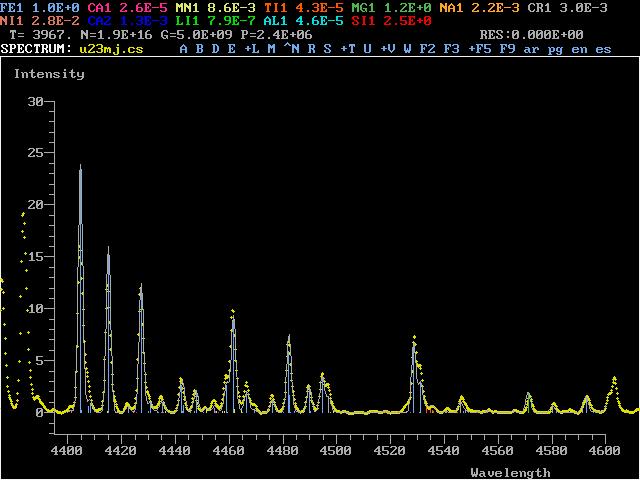Click the 'es' command
This screenshot has height=480, width=640.
604,50
